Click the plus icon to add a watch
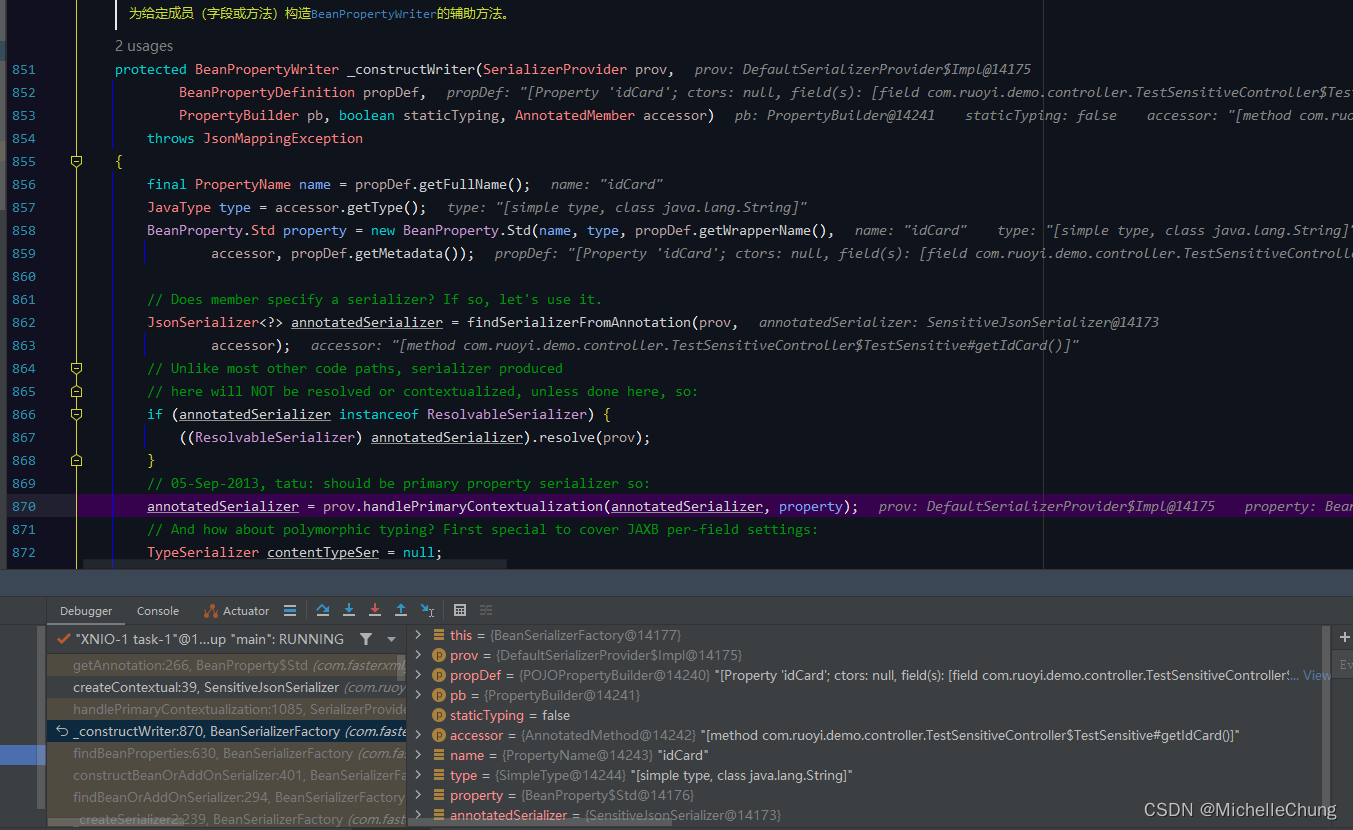 pyautogui.click(x=1344, y=637)
